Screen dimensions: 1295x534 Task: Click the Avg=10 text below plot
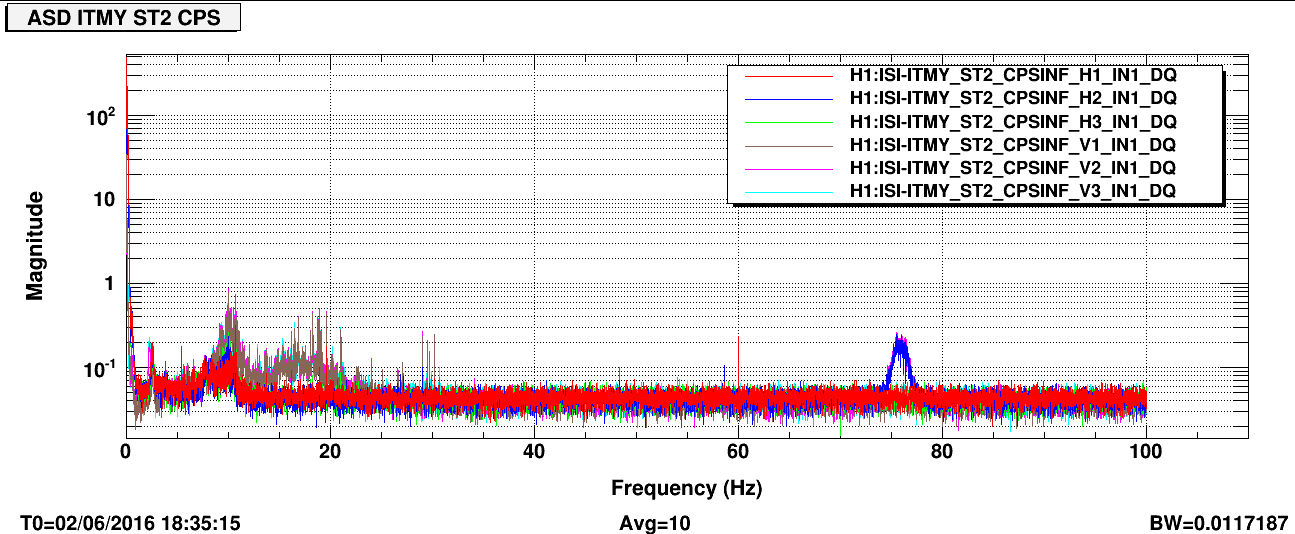click(655, 523)
